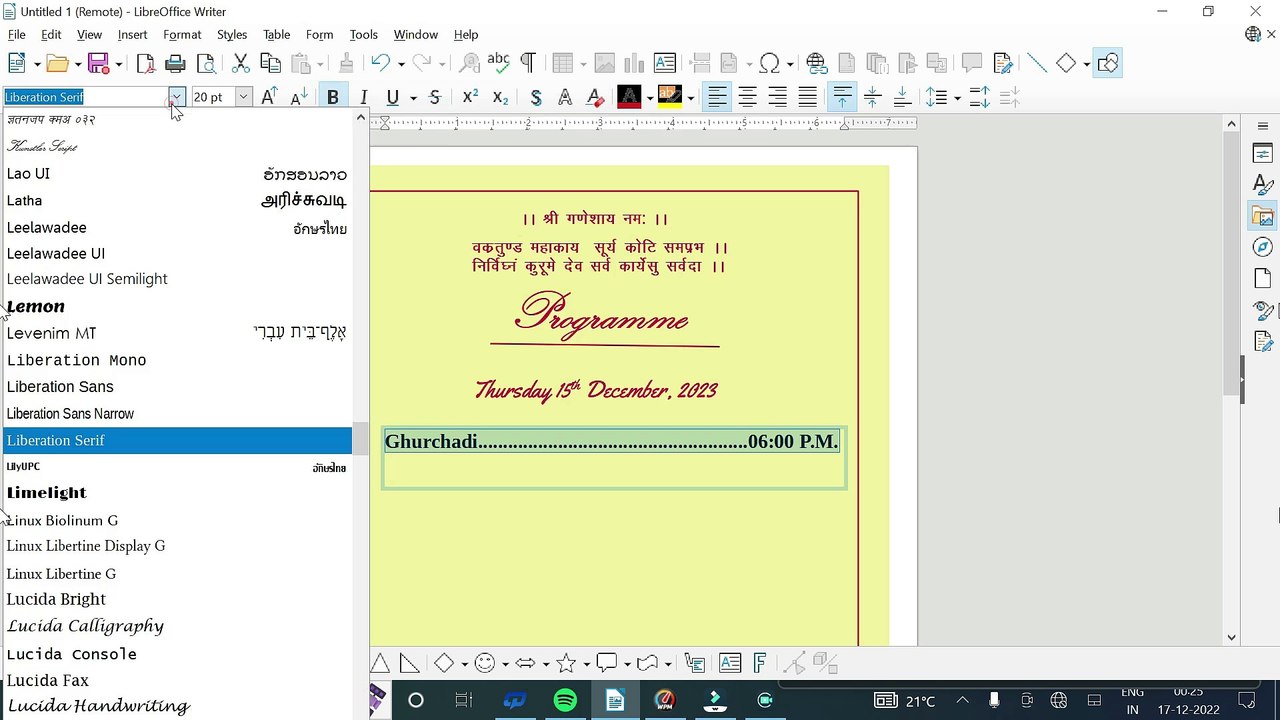
Task: Open the Styles menu
Action: click(232, 34)
